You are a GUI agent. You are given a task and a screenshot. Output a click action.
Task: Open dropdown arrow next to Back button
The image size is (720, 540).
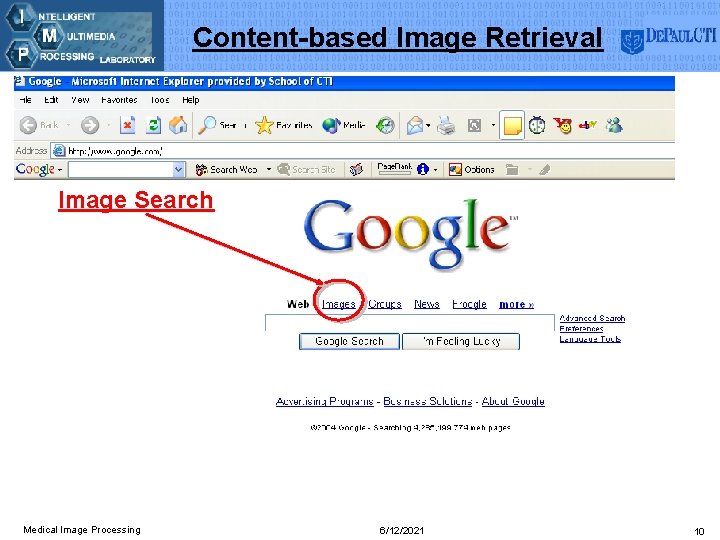[x=68, y=125]
